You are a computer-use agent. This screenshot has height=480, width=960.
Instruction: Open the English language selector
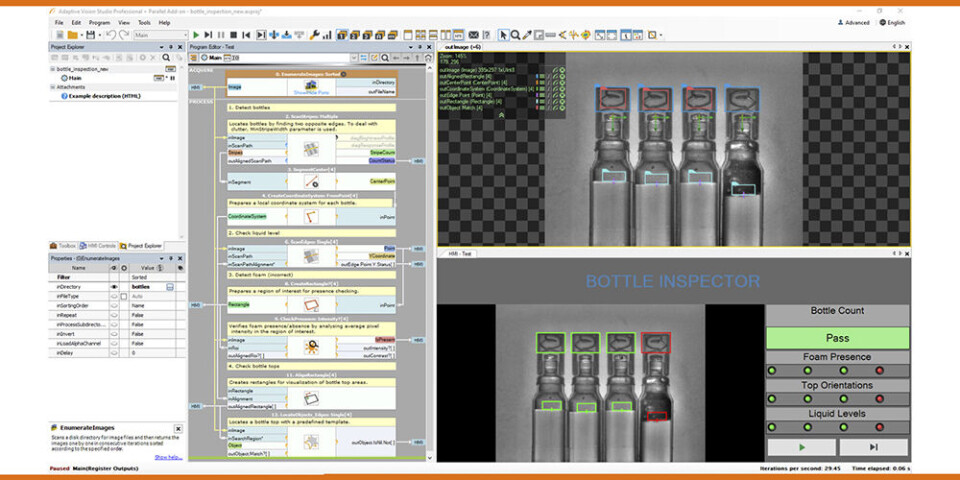[x=892, y=23]
